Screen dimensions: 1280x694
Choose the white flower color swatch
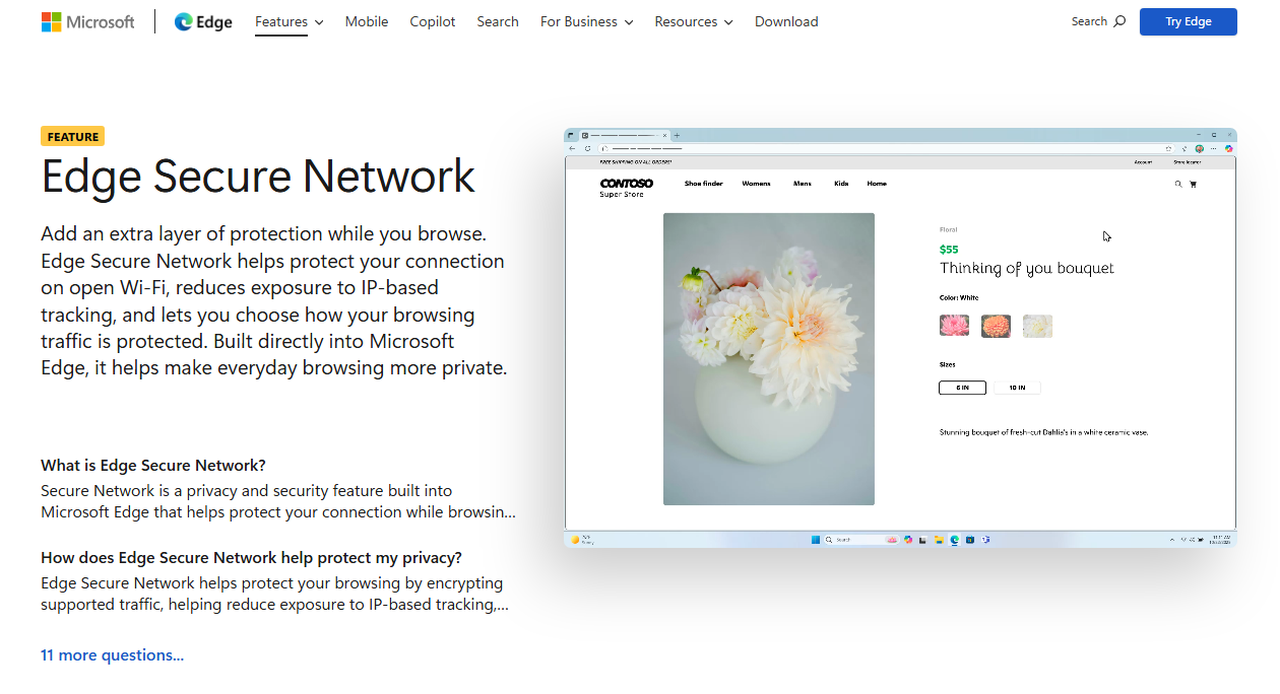pyautogui.click(x=1038, y=325)
